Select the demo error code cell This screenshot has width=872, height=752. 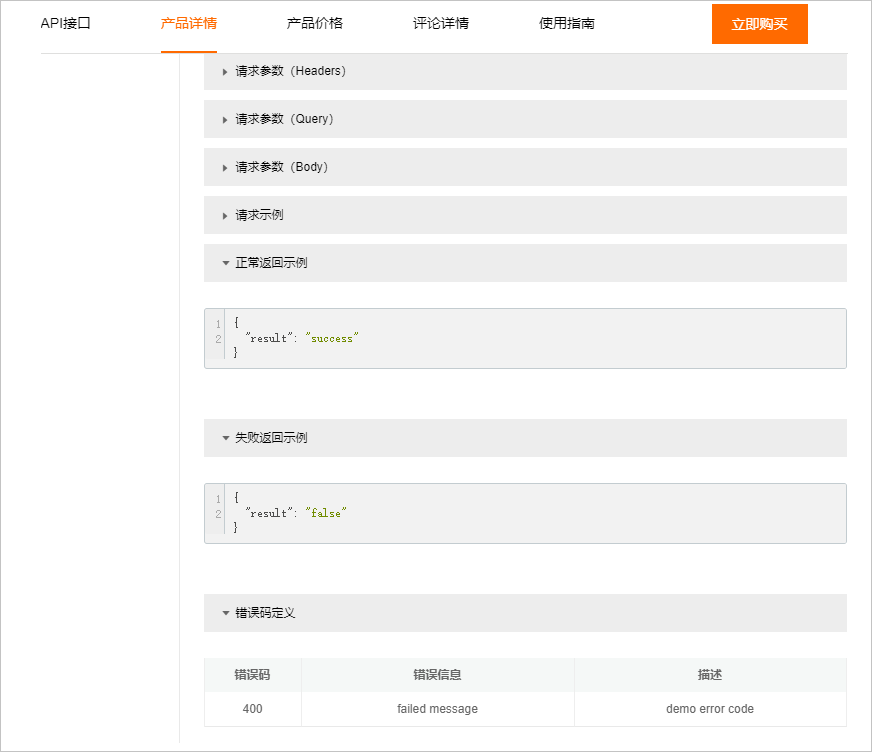(710, 709)
